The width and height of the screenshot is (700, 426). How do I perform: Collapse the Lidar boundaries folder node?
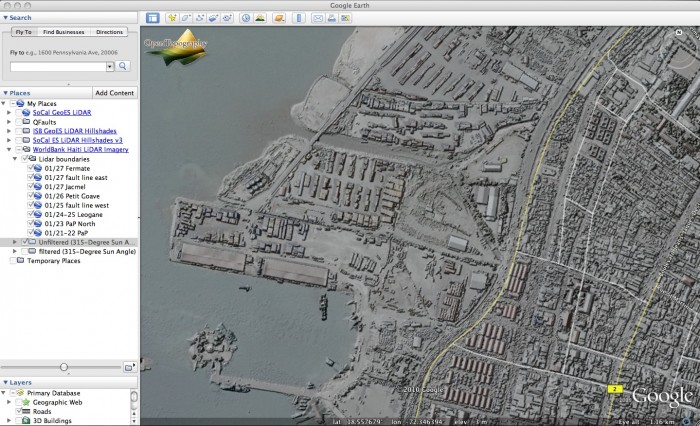[15, 159]
